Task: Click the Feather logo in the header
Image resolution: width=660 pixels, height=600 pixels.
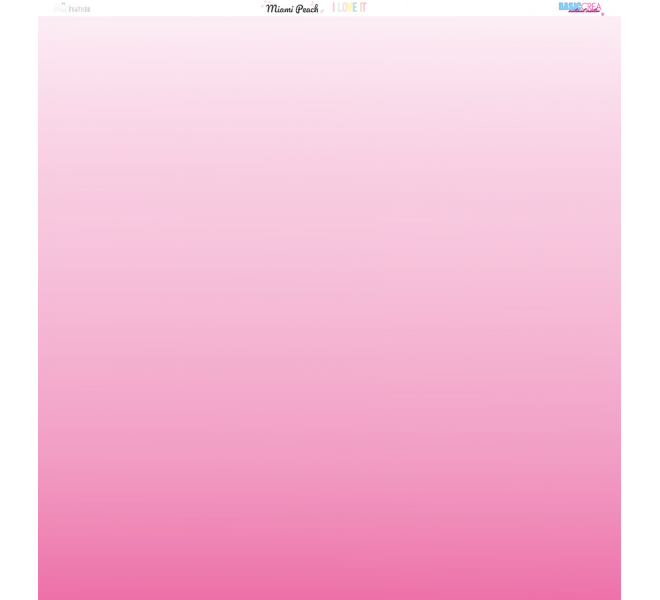Action: click(x=71, y=8)
